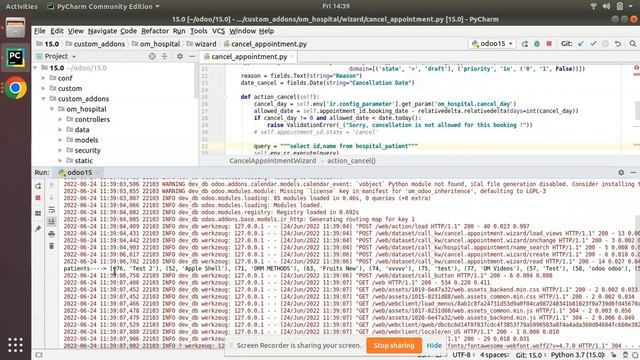Click CancelAppointmentWizard breadcrumb below the editor
640x360 pixels.
273,160
